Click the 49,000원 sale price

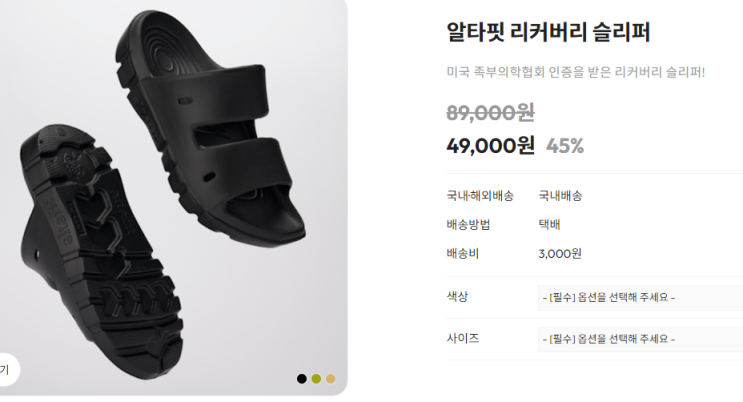pos(490,146)
